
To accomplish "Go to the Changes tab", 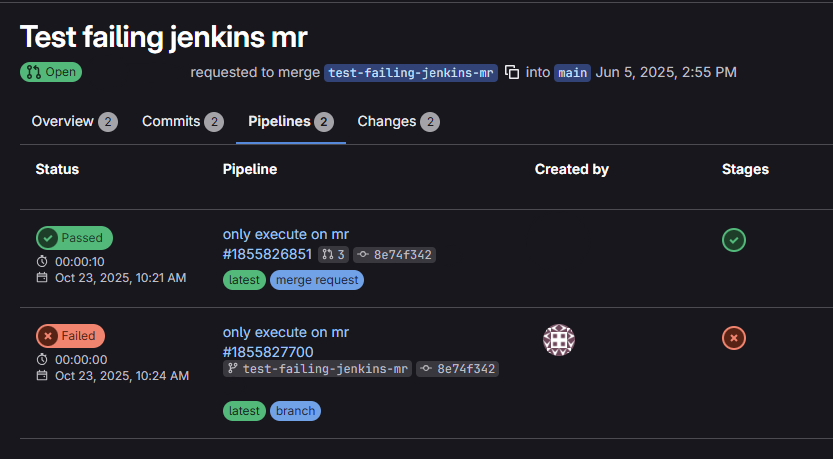I will [x=387, y=121].
